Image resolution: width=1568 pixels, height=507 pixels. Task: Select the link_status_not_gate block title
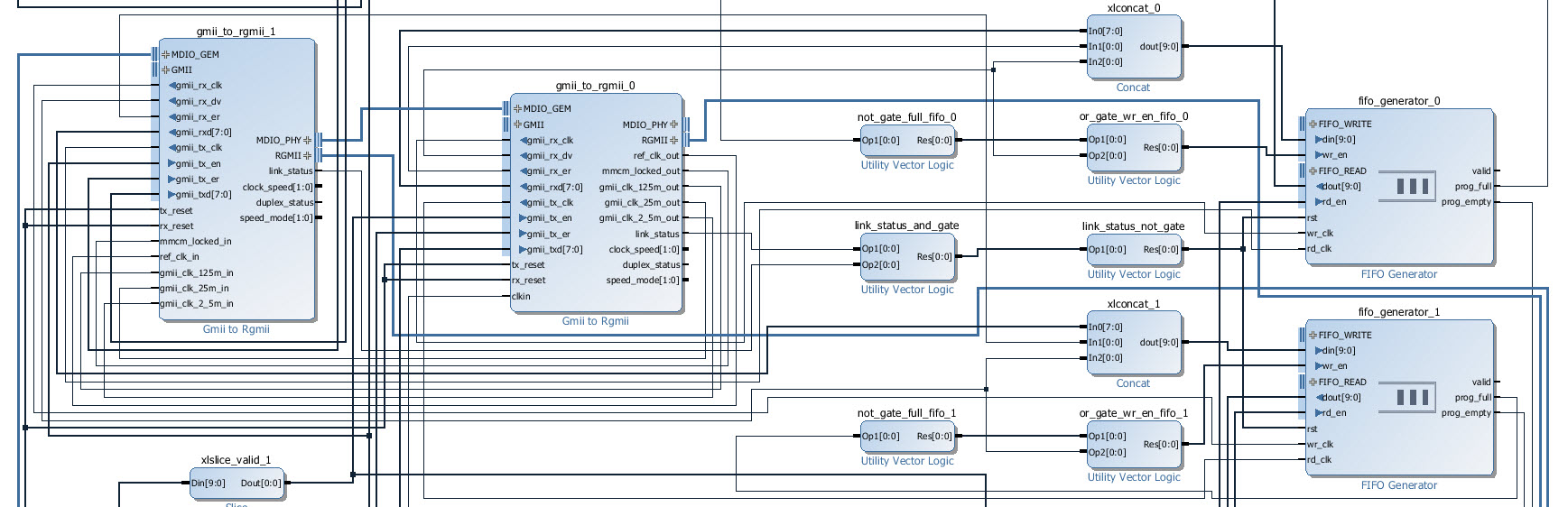(1134, 226)
